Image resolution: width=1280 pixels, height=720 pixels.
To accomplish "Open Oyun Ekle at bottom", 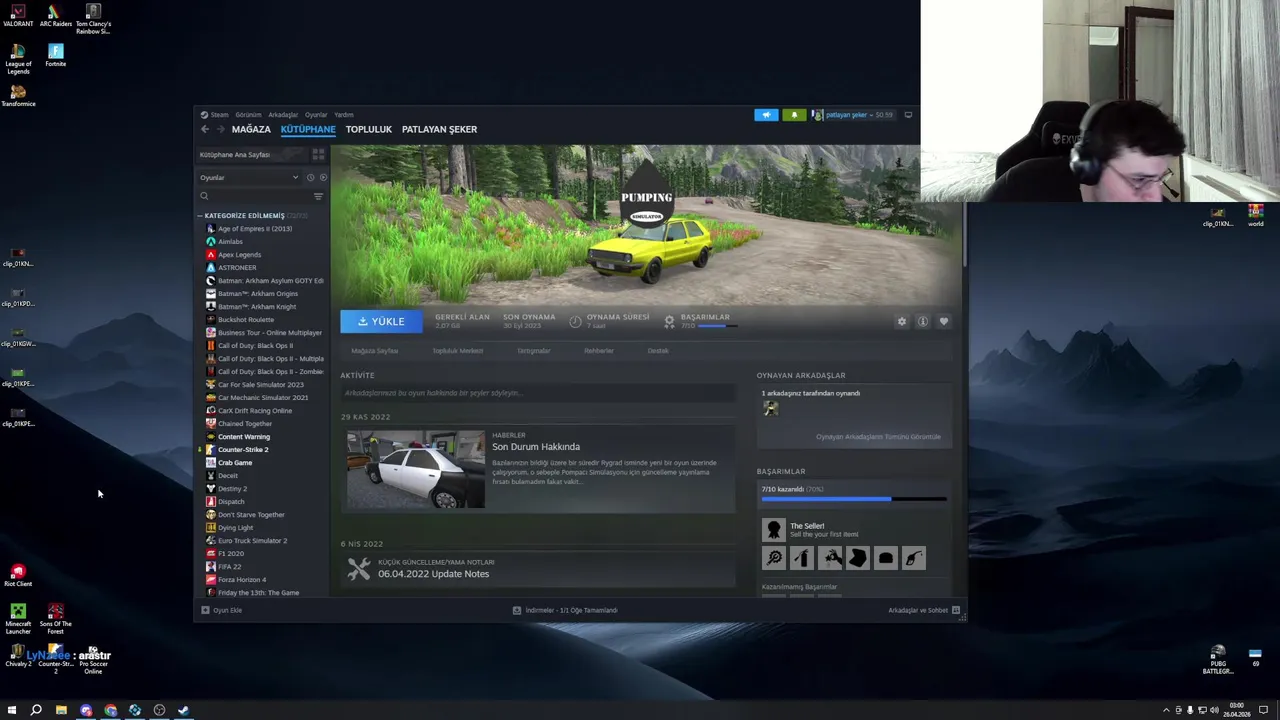I will (x=221, y=610).
